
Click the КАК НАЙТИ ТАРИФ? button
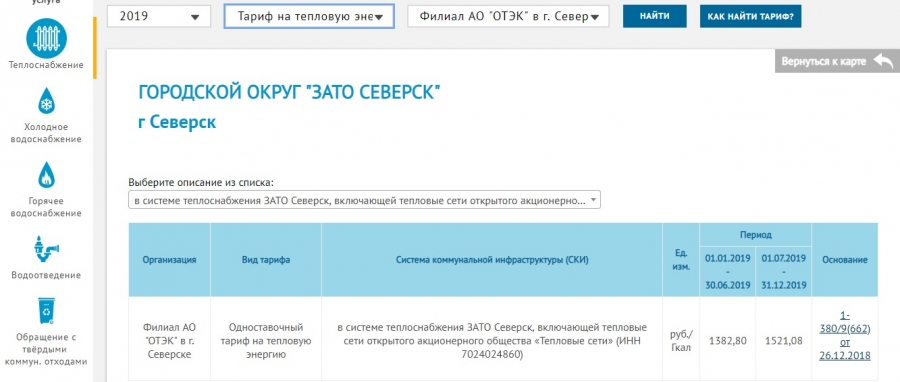(x=750, y=17)
